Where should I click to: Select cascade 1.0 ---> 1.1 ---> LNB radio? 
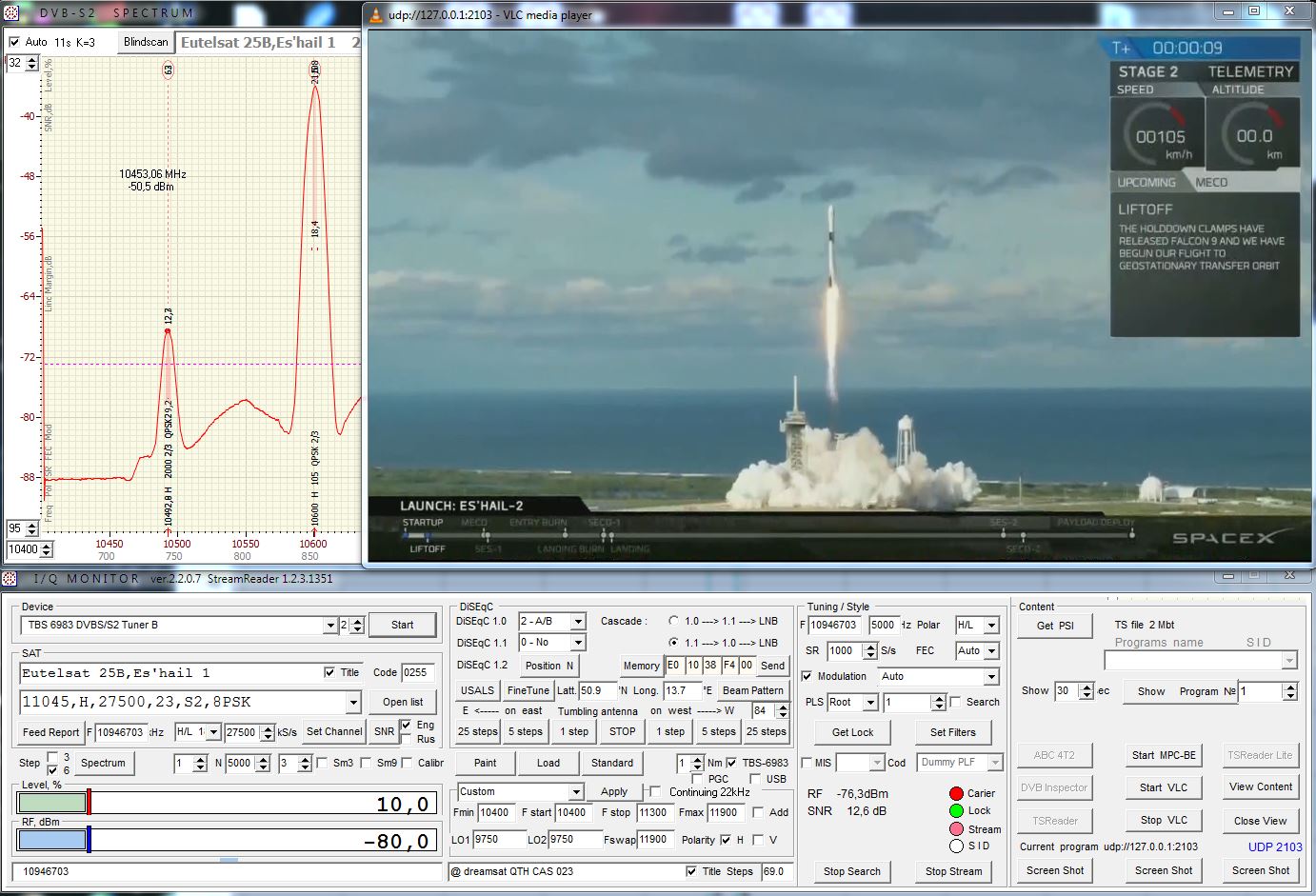point(673,621)
